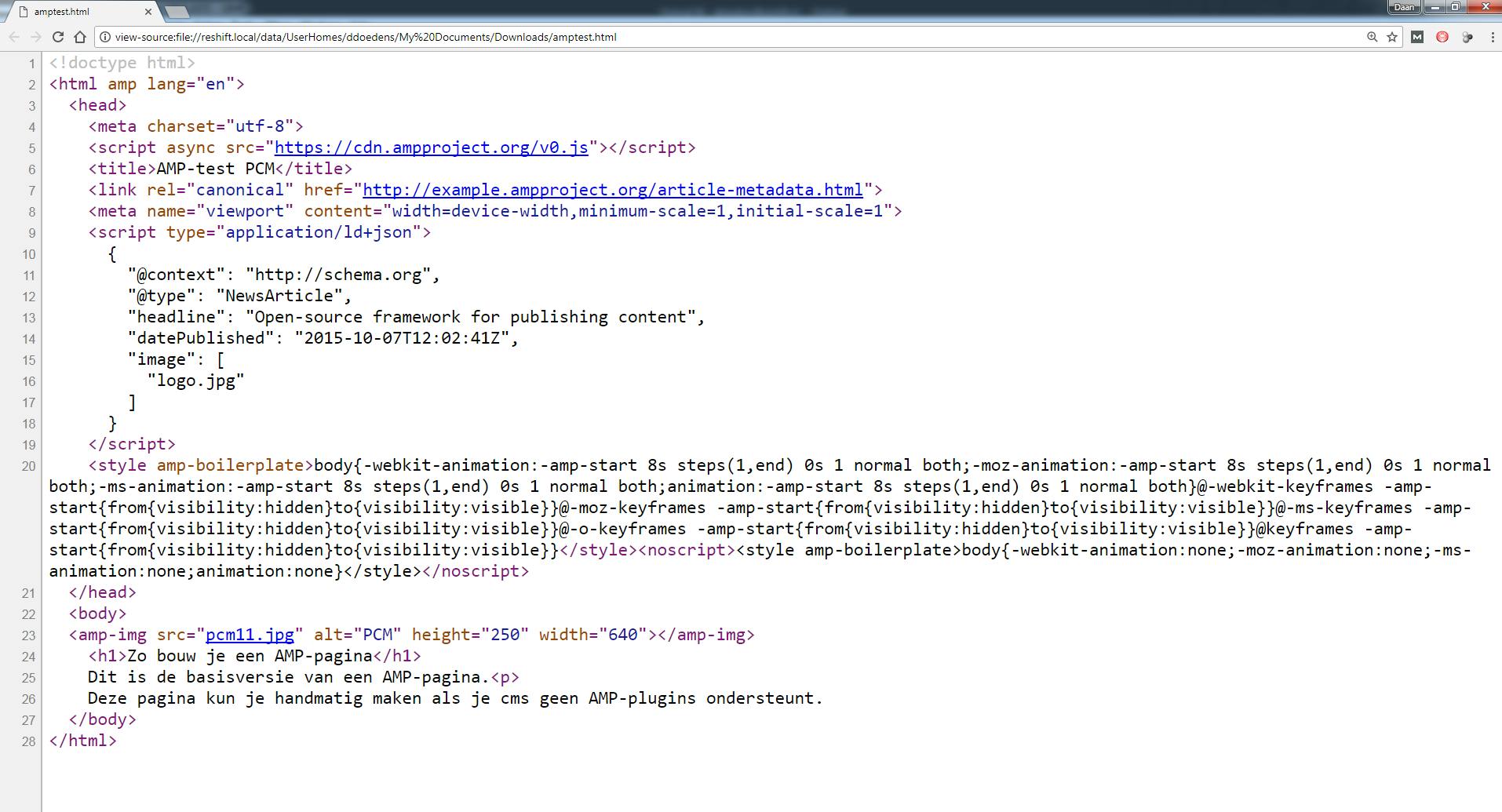
Task: Open the pcm11.jpg image link
Action: point(250,635)
